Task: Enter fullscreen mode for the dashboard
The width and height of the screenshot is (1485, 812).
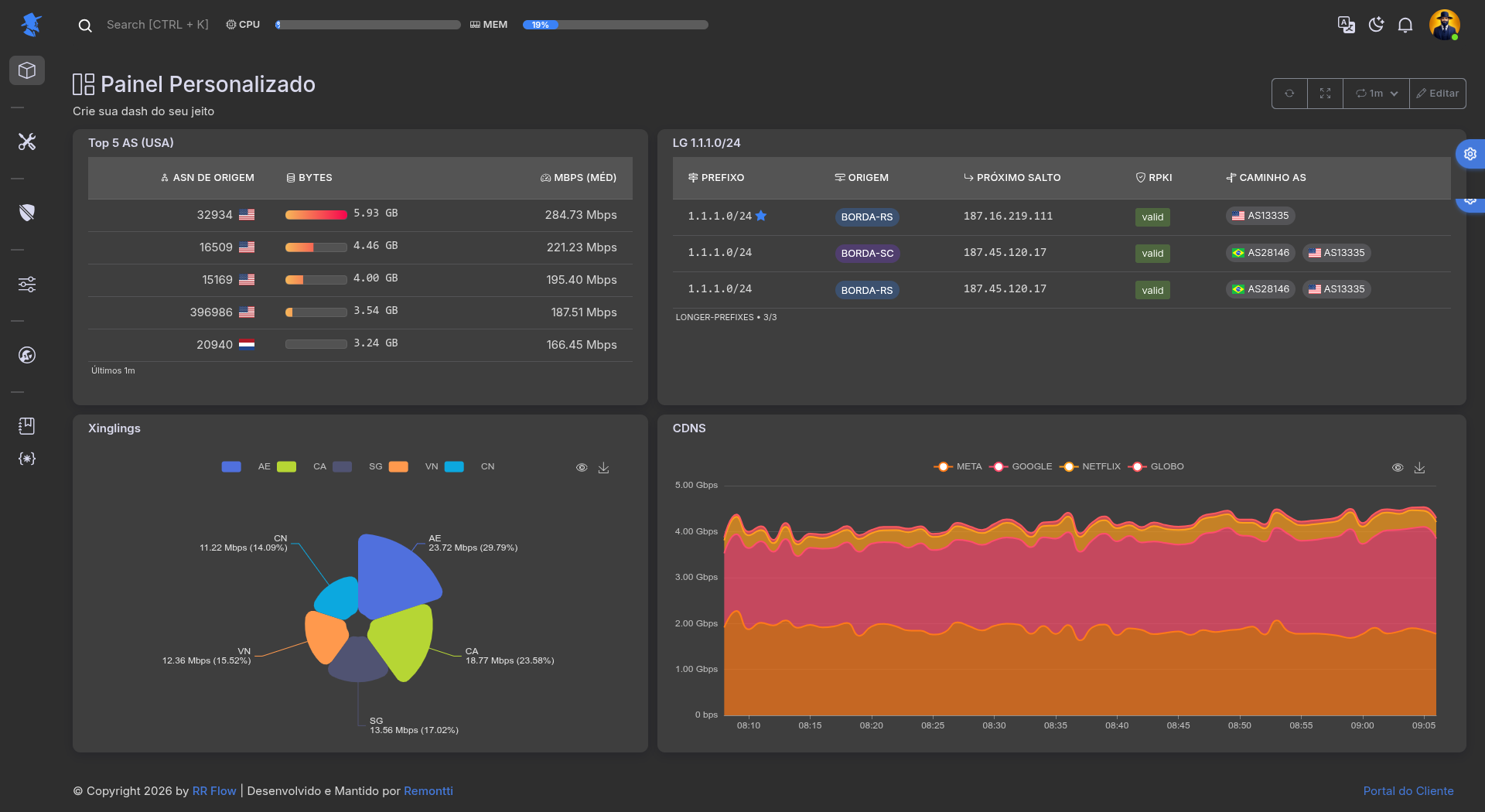Action: pos(1325,94)
